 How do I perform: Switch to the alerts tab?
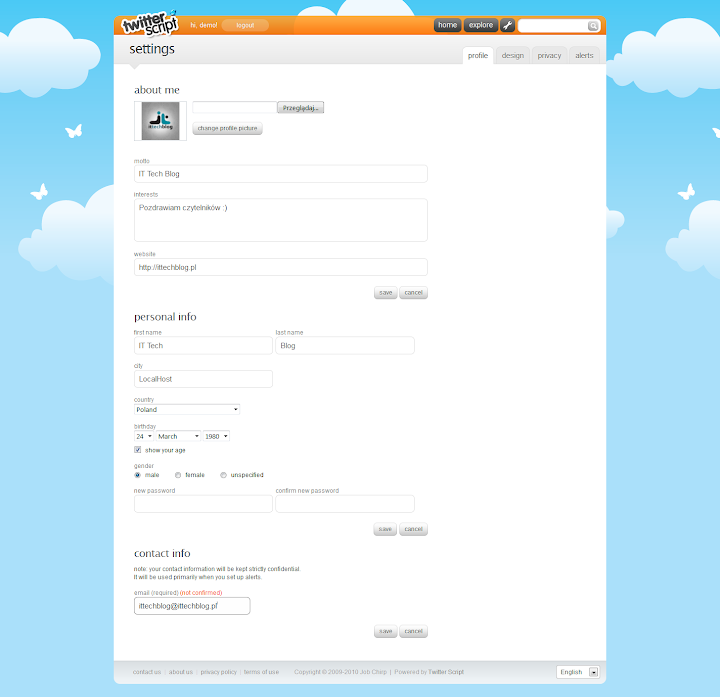[x=585, y=56]
